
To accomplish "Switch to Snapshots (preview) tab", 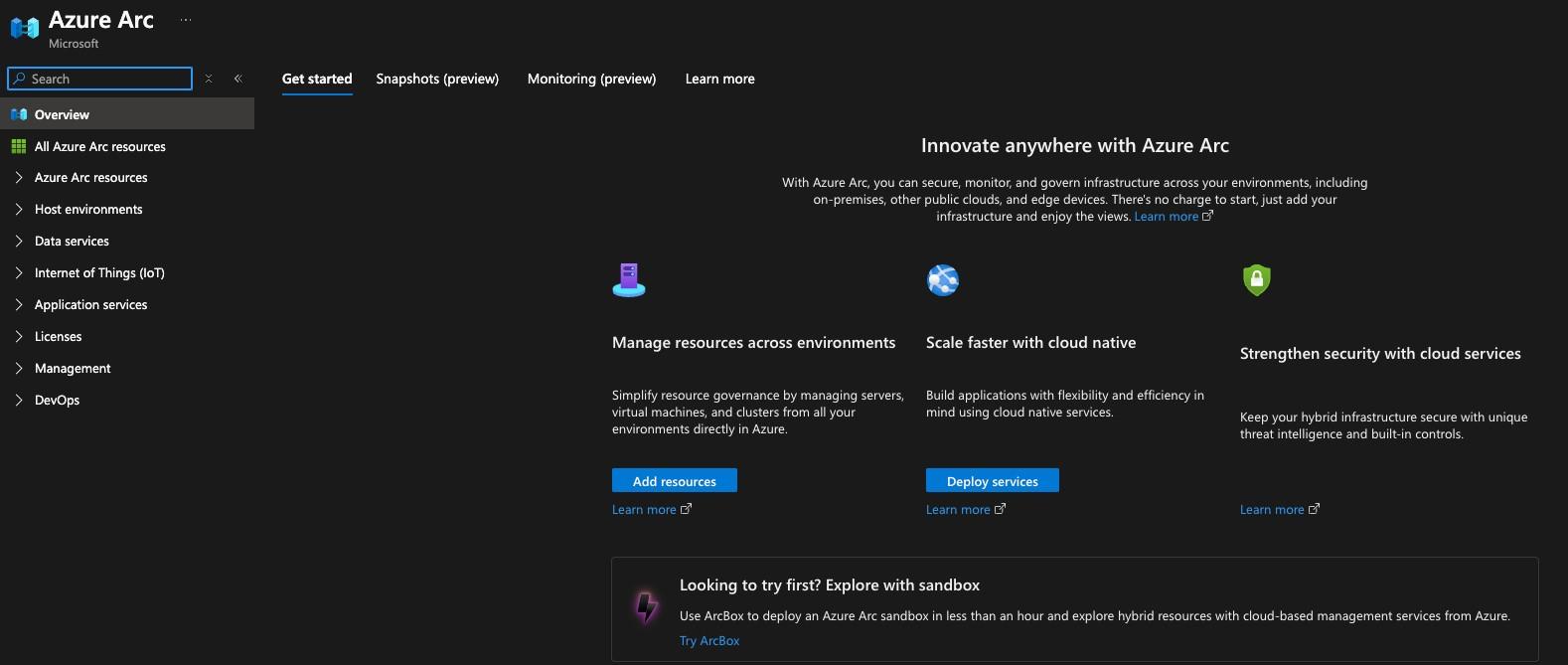I will click(x=437, y=79).
